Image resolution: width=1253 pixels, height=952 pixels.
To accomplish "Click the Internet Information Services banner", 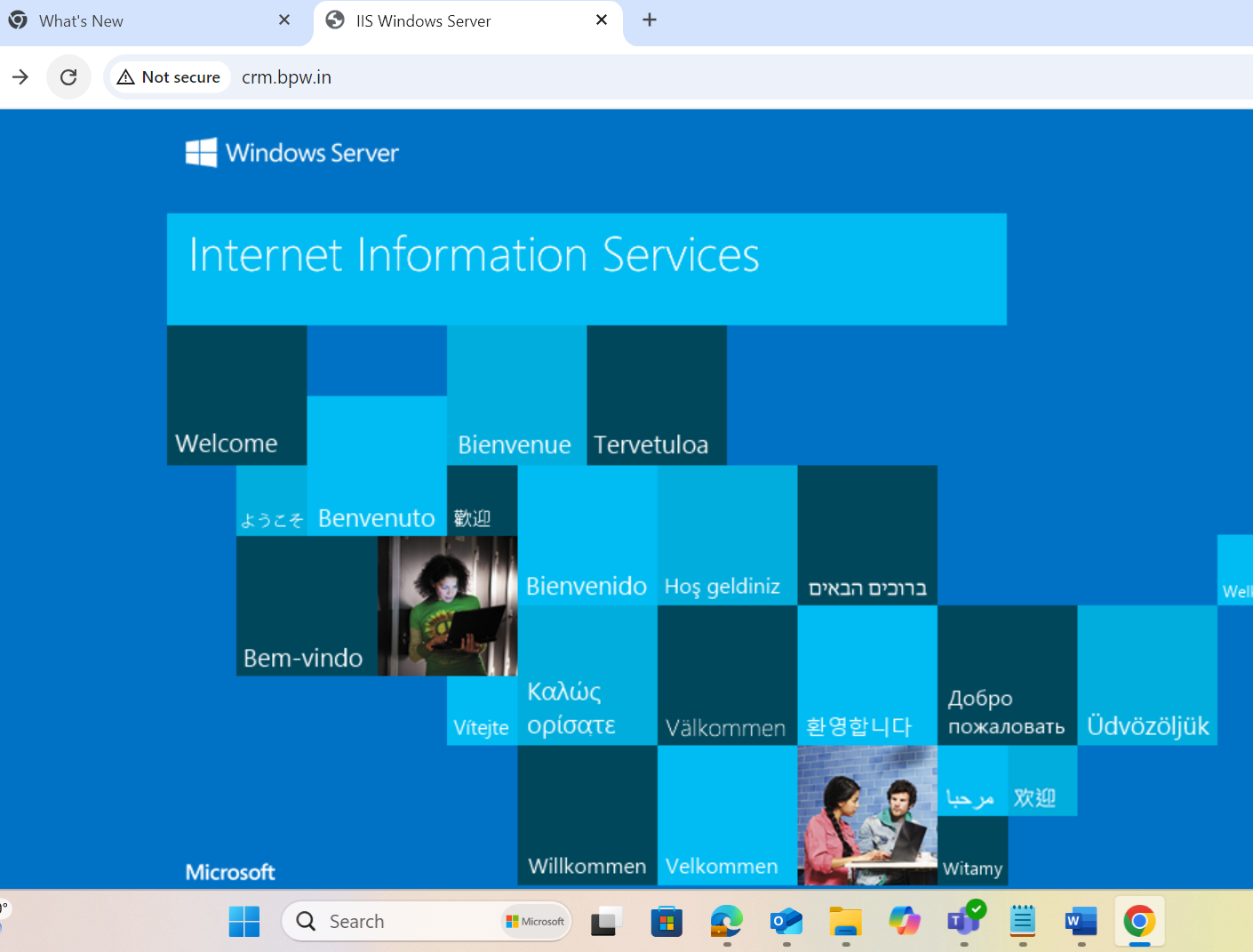I will pos(587,269).
